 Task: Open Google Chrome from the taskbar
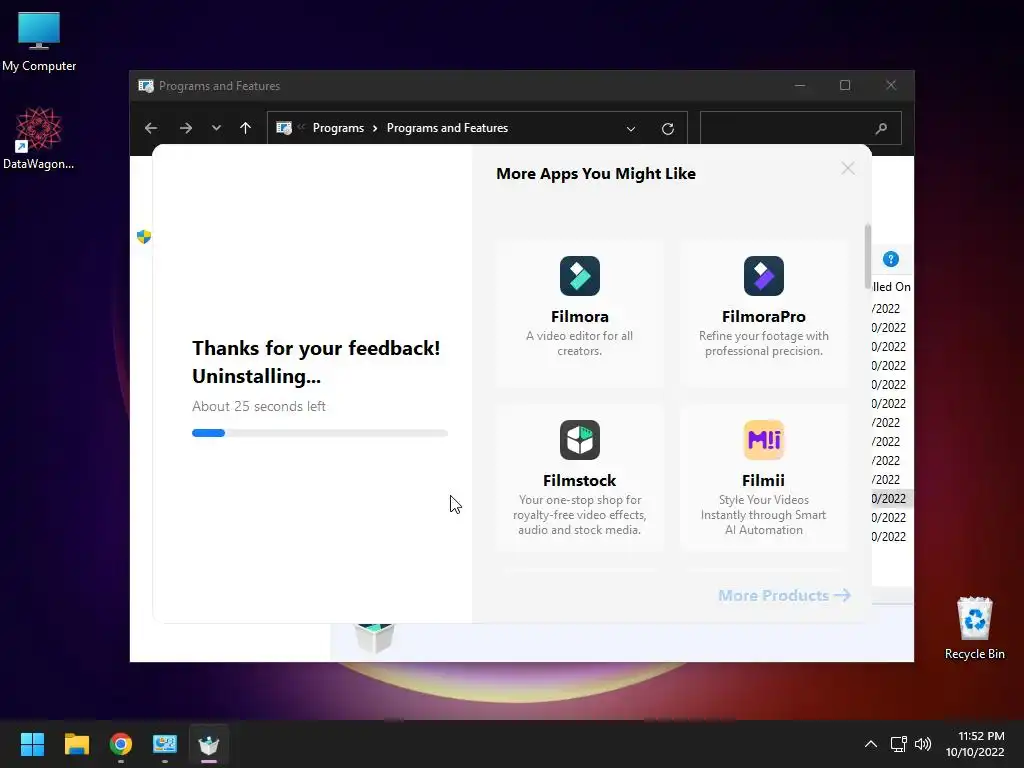point(121,744)
